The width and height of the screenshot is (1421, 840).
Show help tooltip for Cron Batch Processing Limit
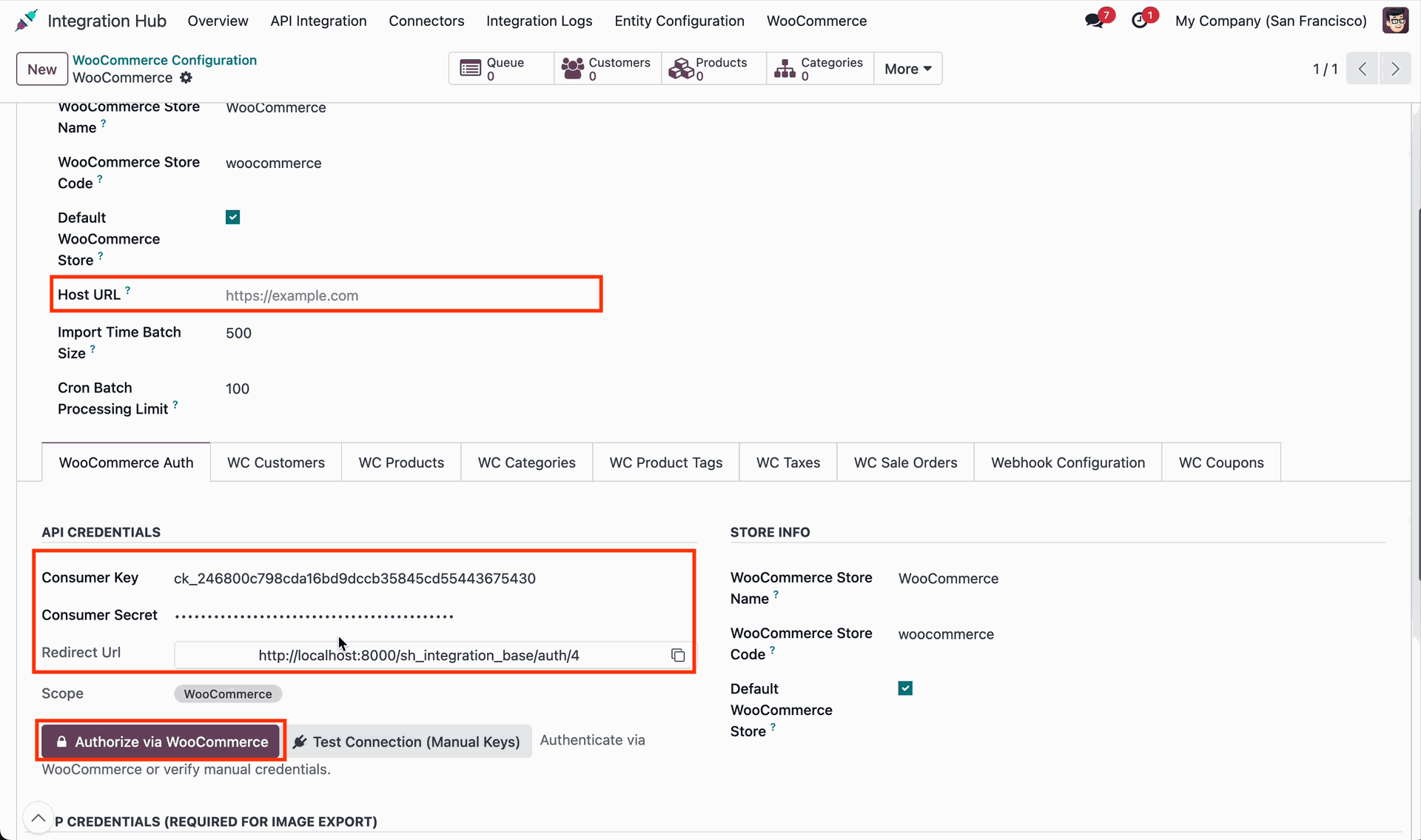click(x=175, y=404)
